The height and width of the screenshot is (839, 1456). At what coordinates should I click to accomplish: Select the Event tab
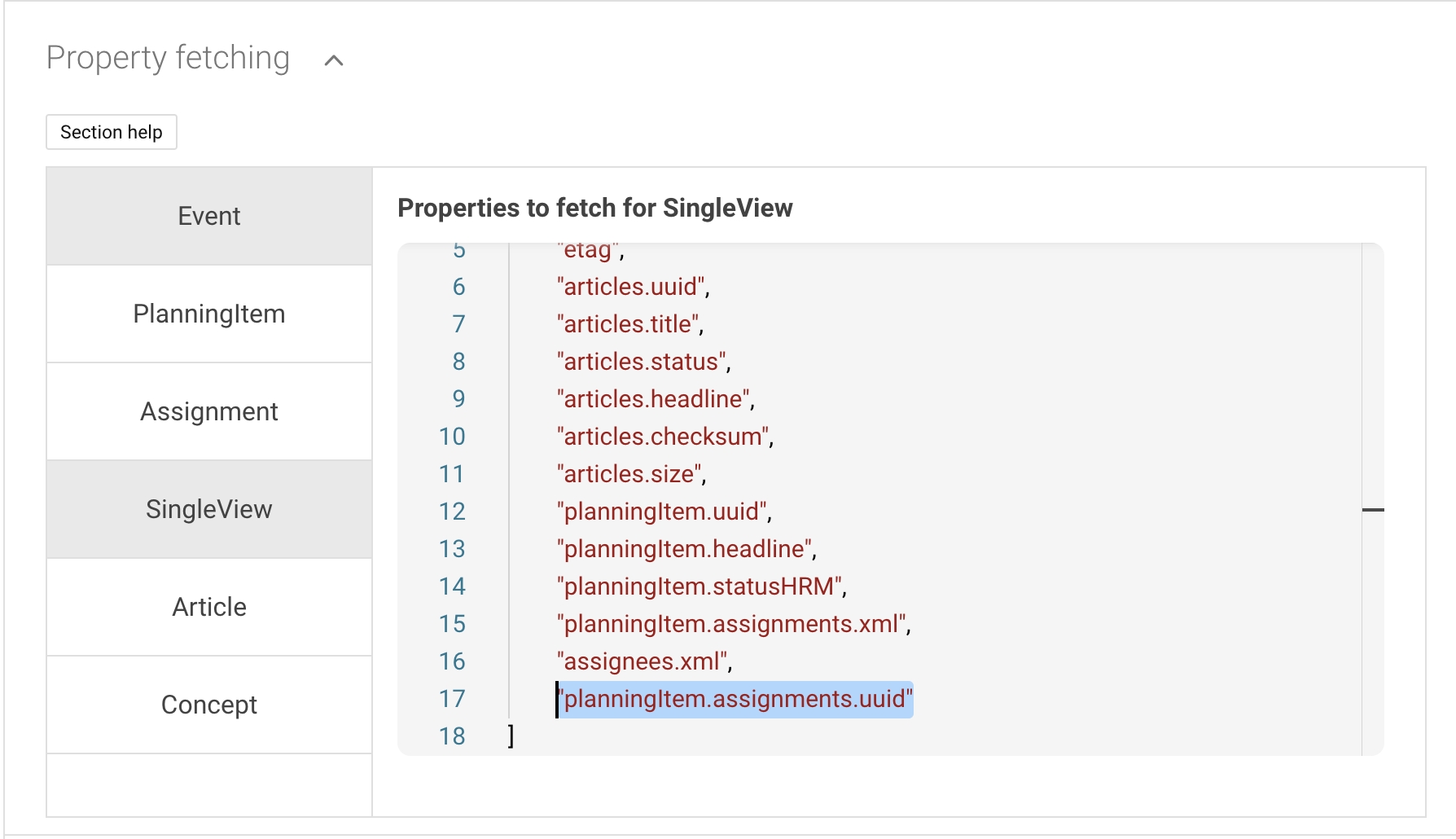(209, 216)
